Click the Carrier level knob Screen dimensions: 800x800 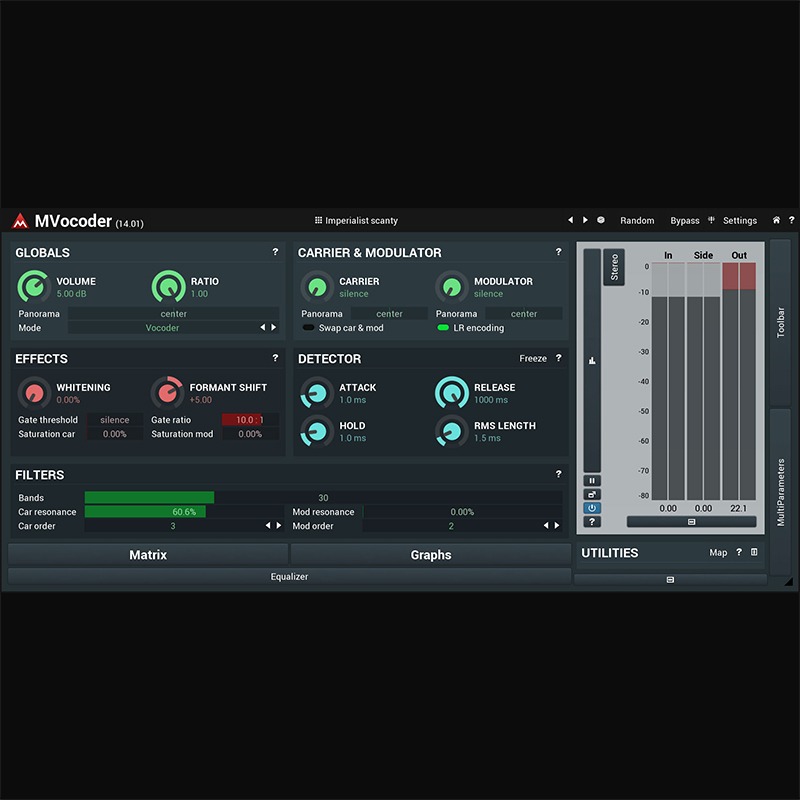317,287
